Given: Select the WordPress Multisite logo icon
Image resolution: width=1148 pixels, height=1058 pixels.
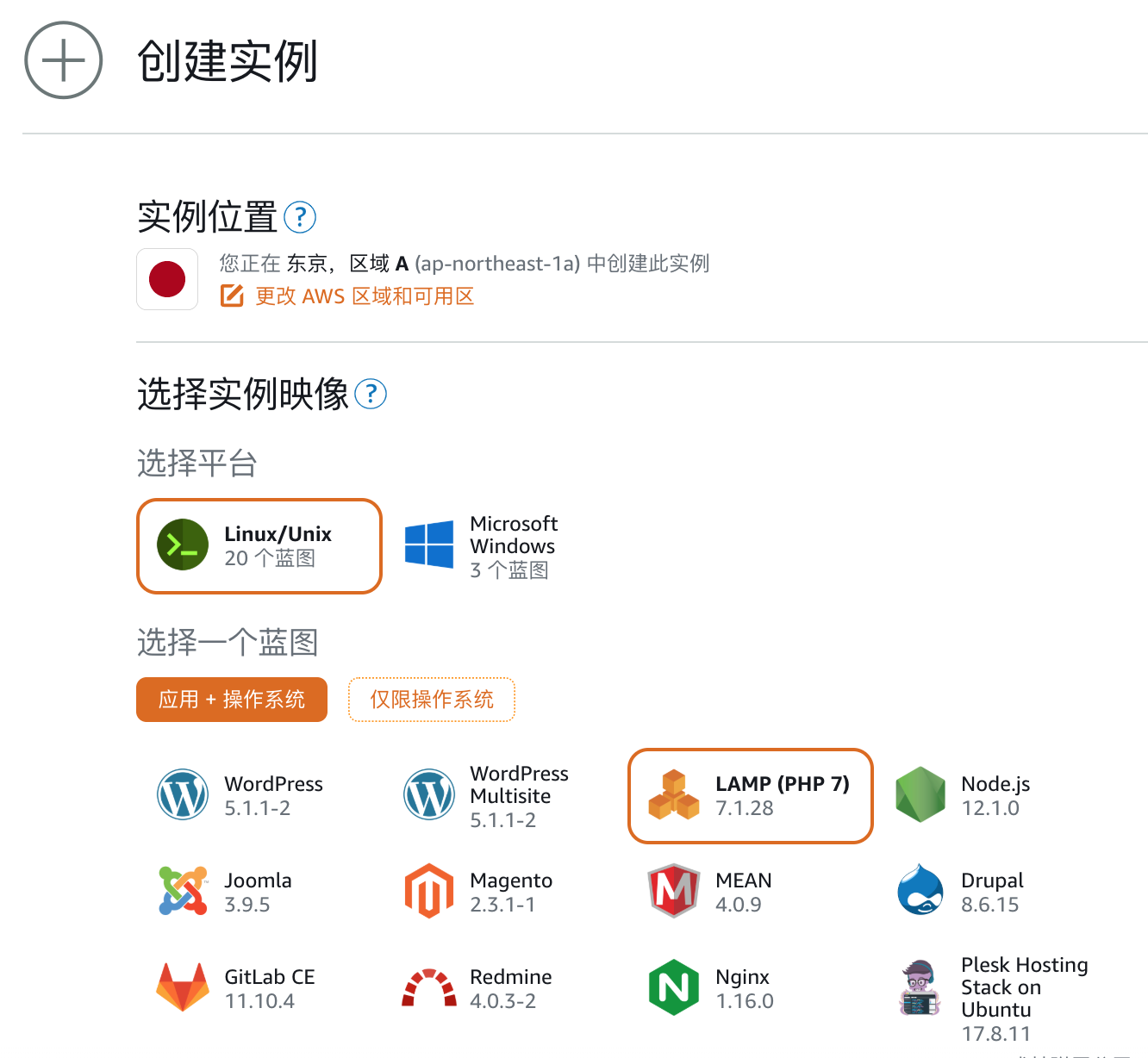Looking at the screenshot, I should pos(429,794).
